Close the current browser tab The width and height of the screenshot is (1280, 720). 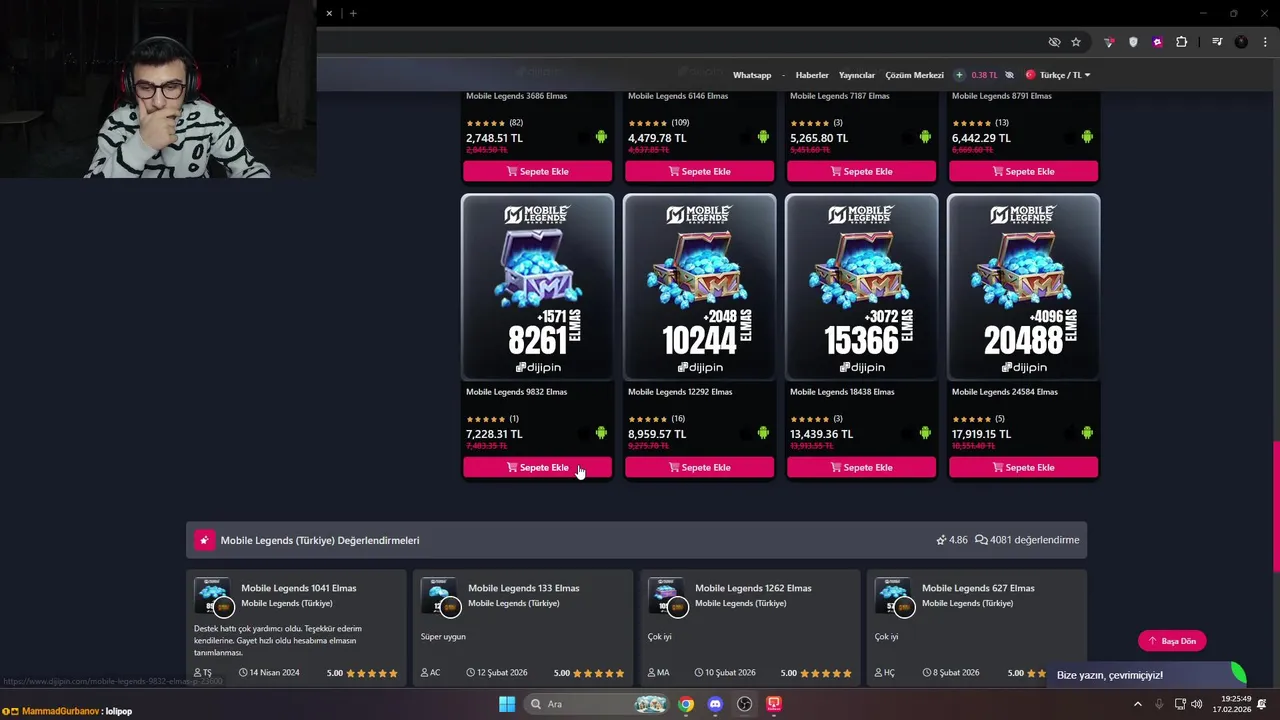click(x=329, y=13)
